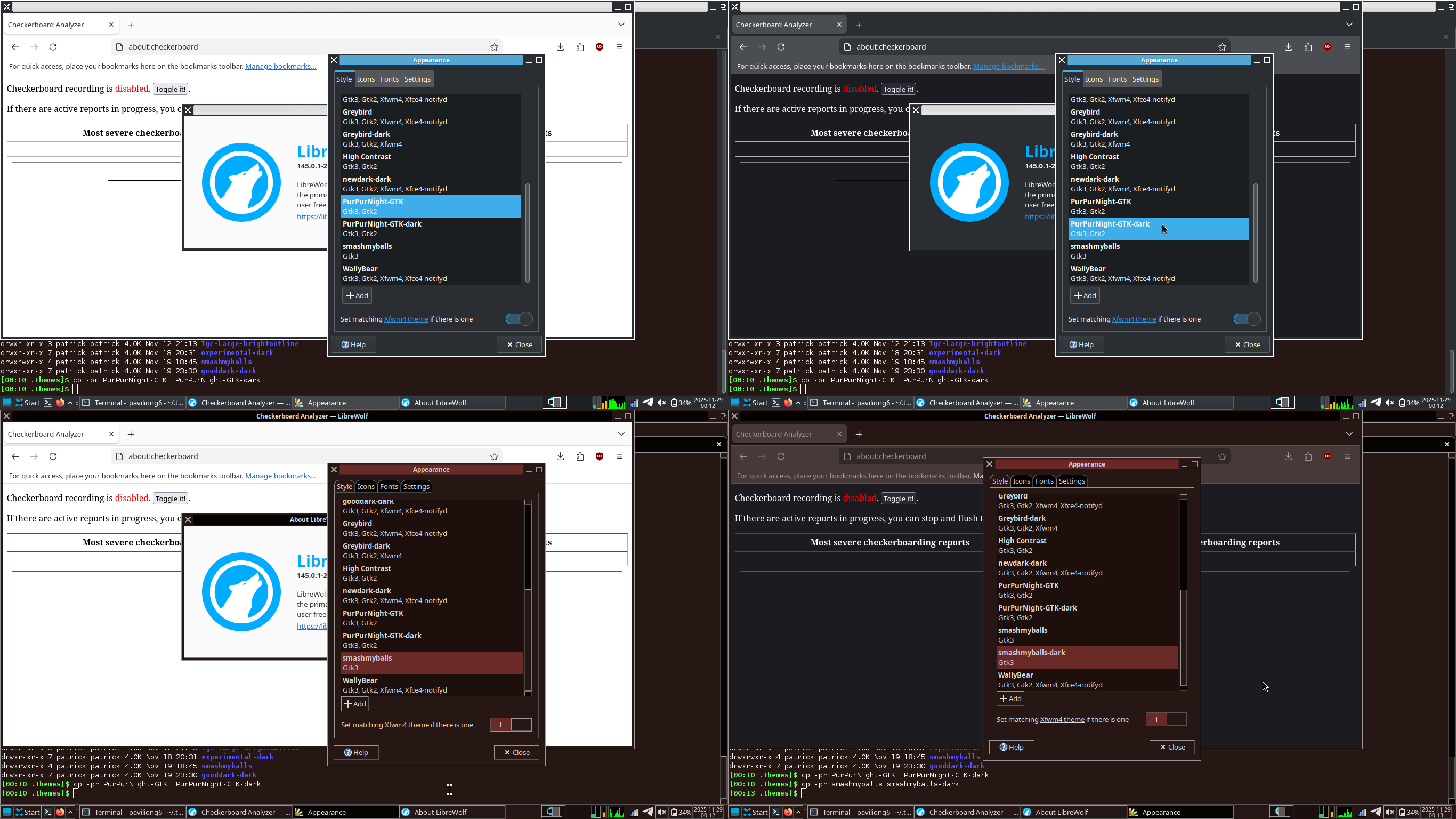Expand tab list chevron in dimmed dark browser
This screenshot has width=1456, height=819.
1349,434
